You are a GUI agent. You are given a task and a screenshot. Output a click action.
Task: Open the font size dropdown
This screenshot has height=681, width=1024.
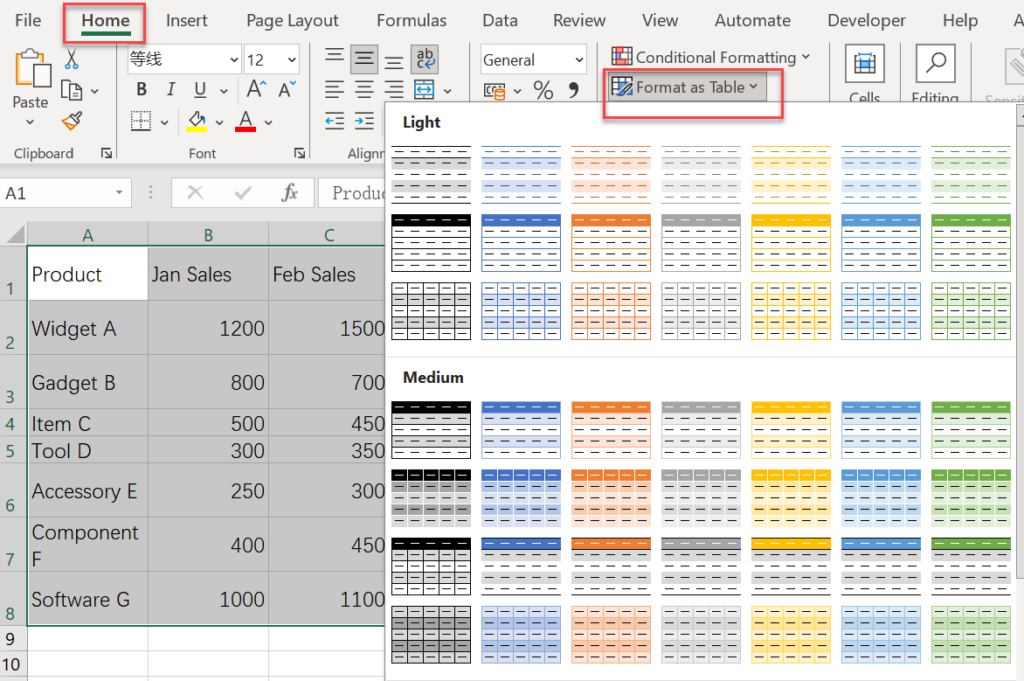click(x=291, y=59)
